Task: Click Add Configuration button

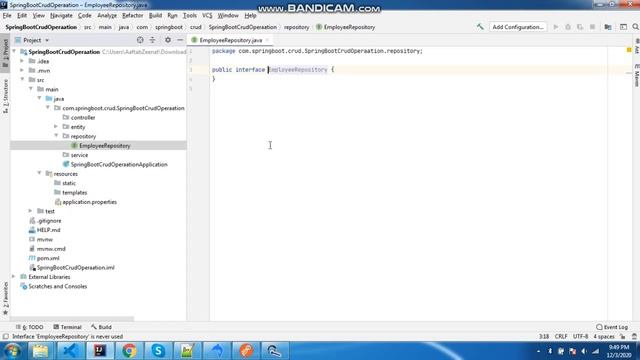Action: 518,27
